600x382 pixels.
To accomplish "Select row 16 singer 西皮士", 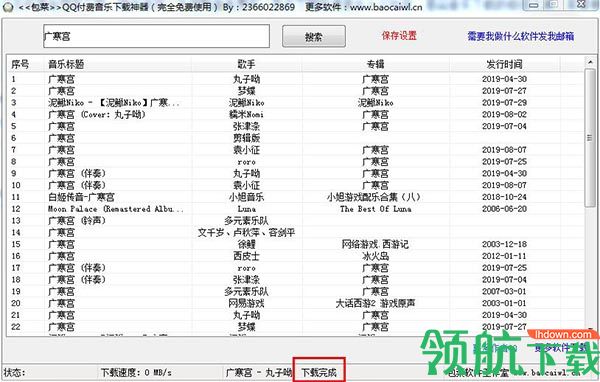I will click(x=246, y=256).
